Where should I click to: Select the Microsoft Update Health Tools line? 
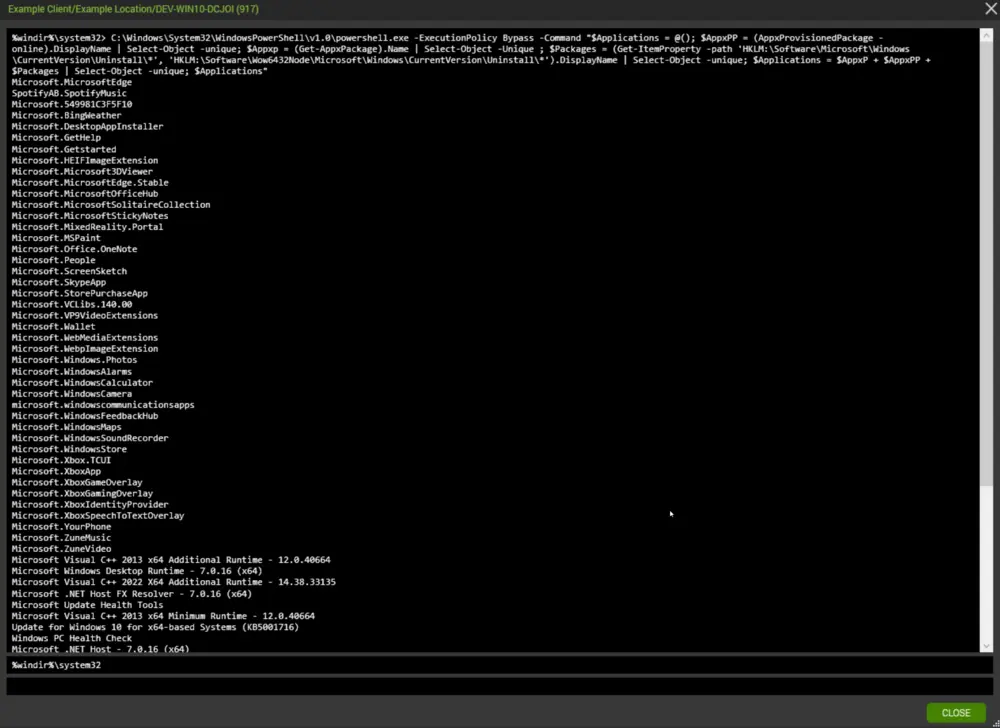point(87,605)
